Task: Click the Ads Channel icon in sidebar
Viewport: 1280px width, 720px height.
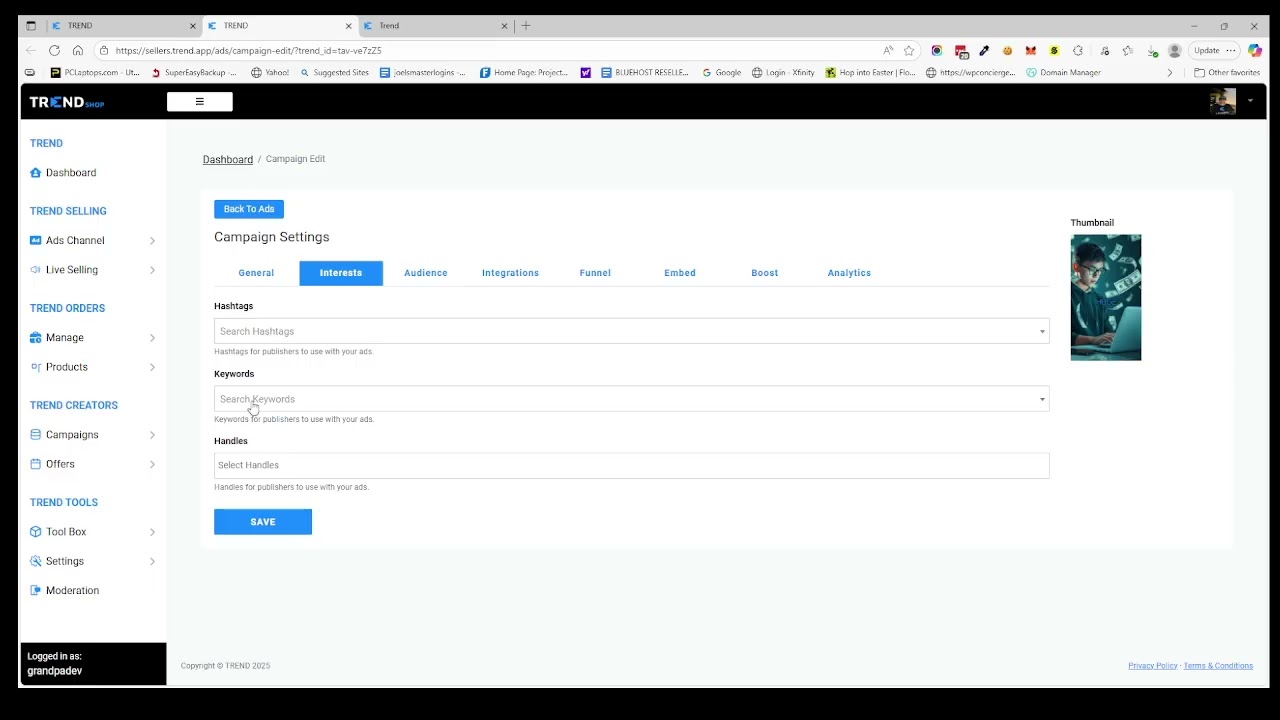Action: click(36, 240)
